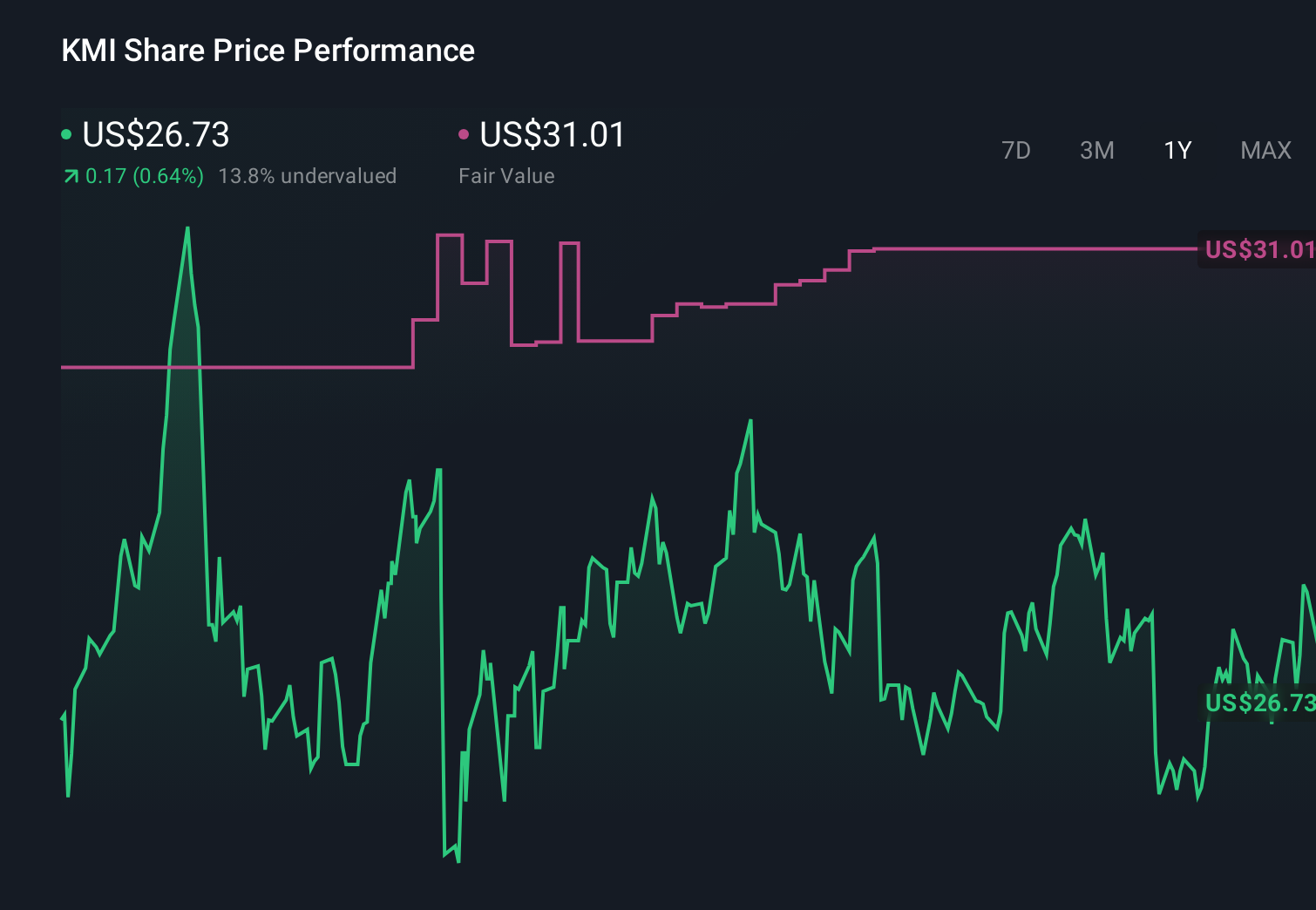Select the US$31.01 Fair Value heading
The height and width of the screenshot is (910, 1316).
553,135
